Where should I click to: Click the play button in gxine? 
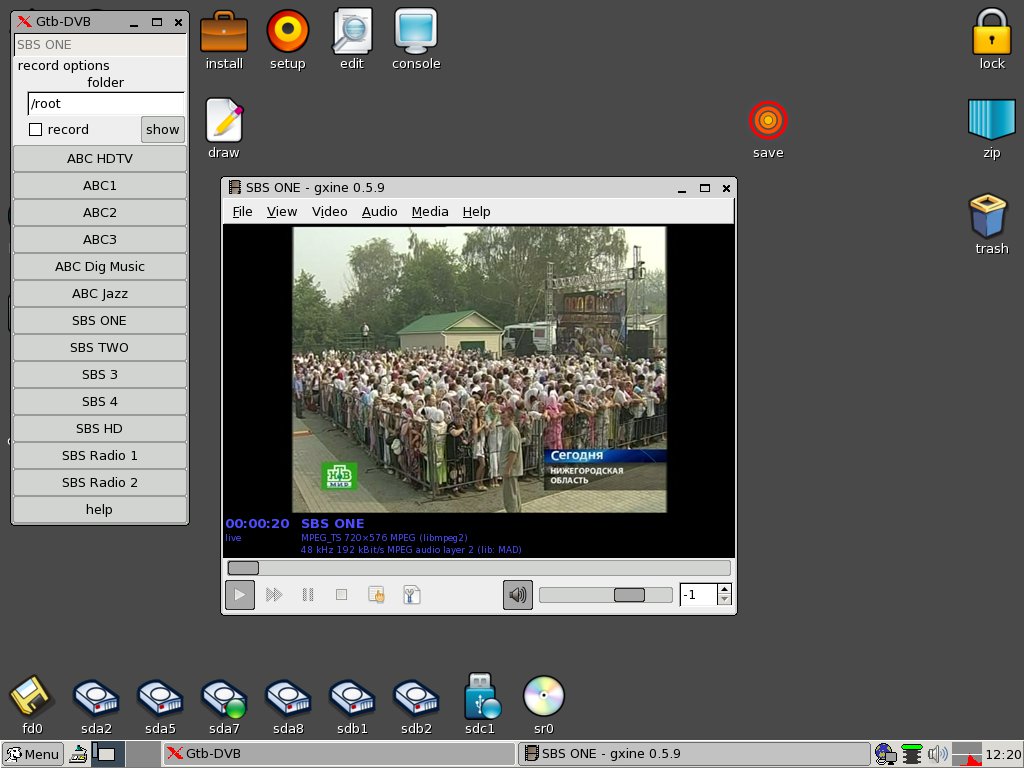[x=240, y=595]
